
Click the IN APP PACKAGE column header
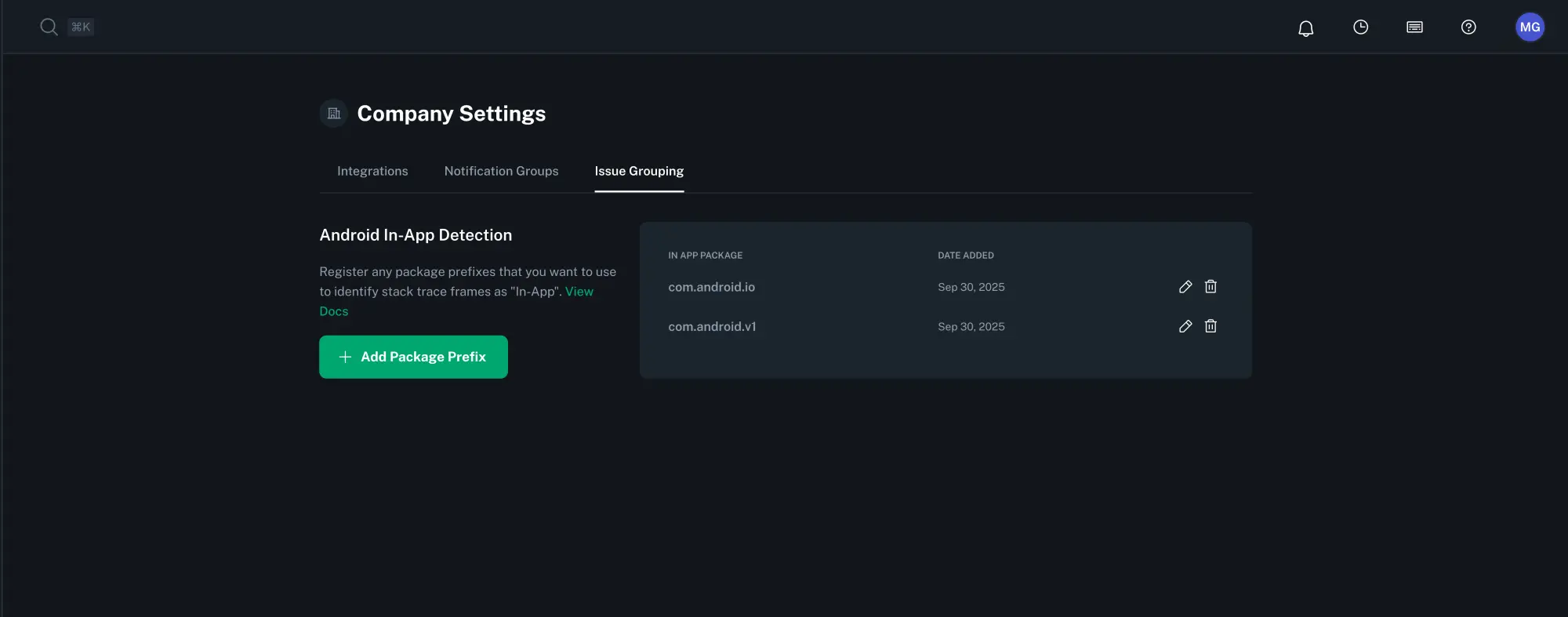(705, 256)
